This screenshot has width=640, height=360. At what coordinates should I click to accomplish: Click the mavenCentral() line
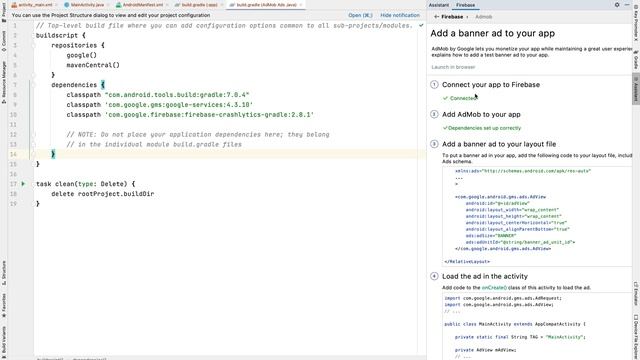tap(93, 65)
